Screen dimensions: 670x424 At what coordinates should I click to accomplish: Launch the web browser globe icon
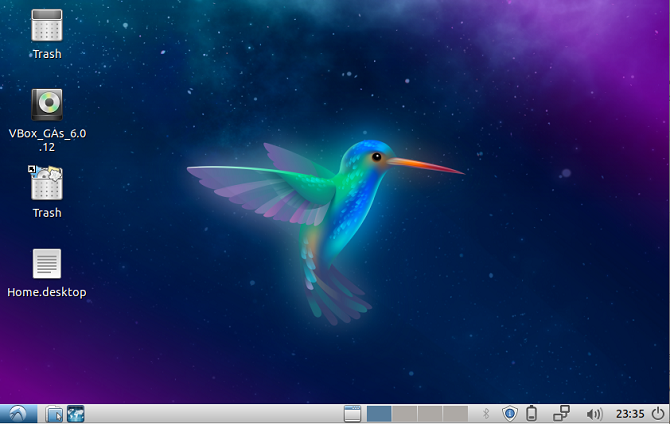pyautogui.click(x=76, y=414)
